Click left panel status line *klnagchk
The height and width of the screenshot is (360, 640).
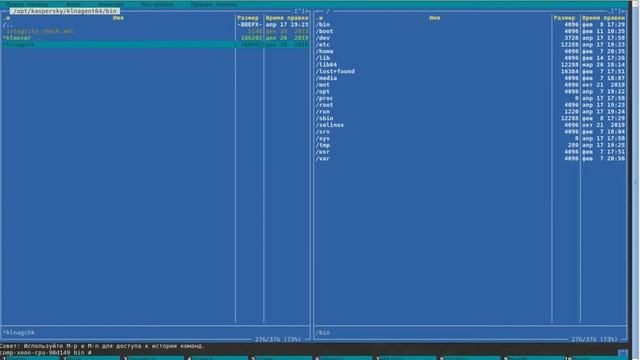point(19,333)
